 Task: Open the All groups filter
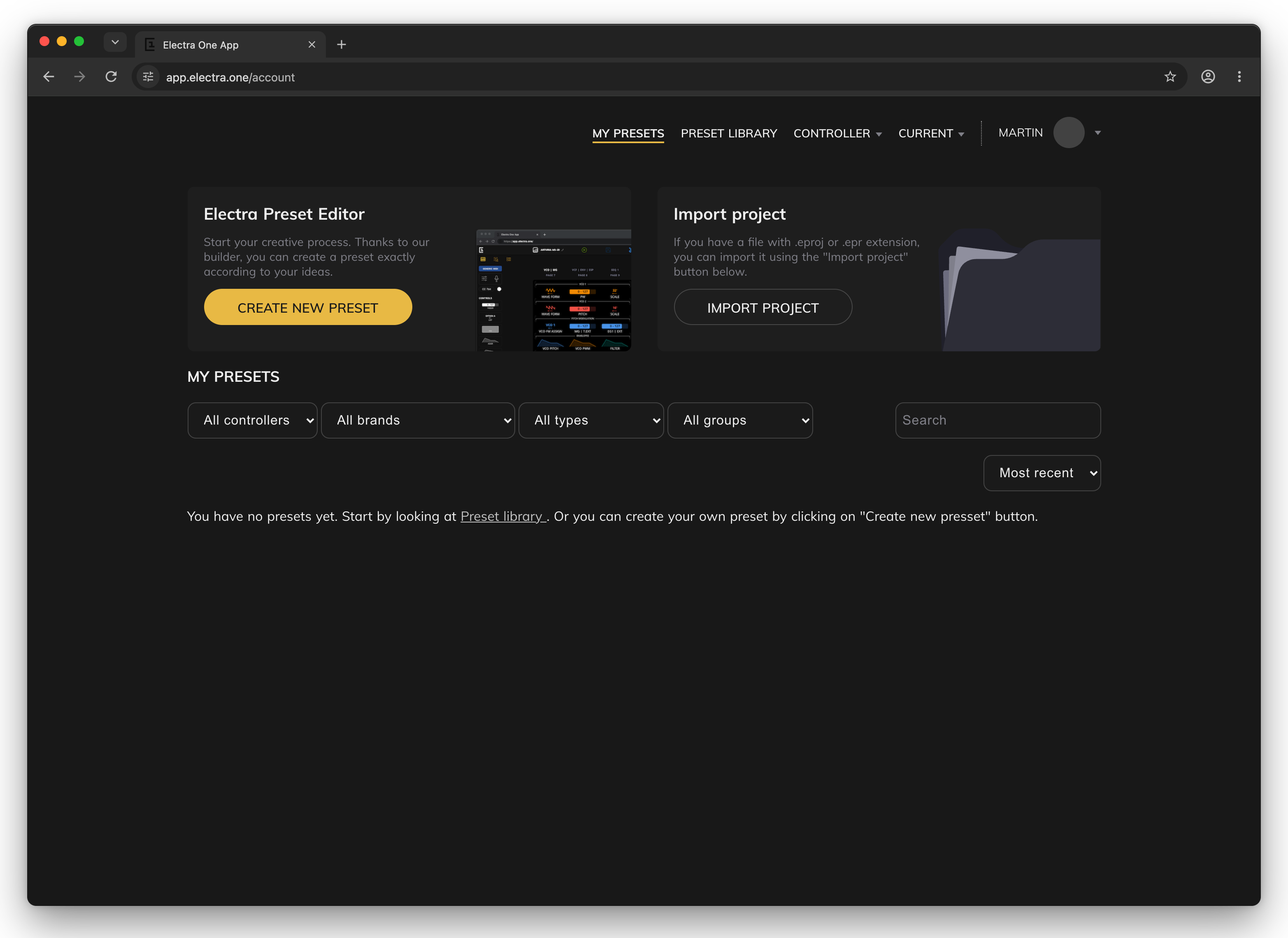[739, 420]
